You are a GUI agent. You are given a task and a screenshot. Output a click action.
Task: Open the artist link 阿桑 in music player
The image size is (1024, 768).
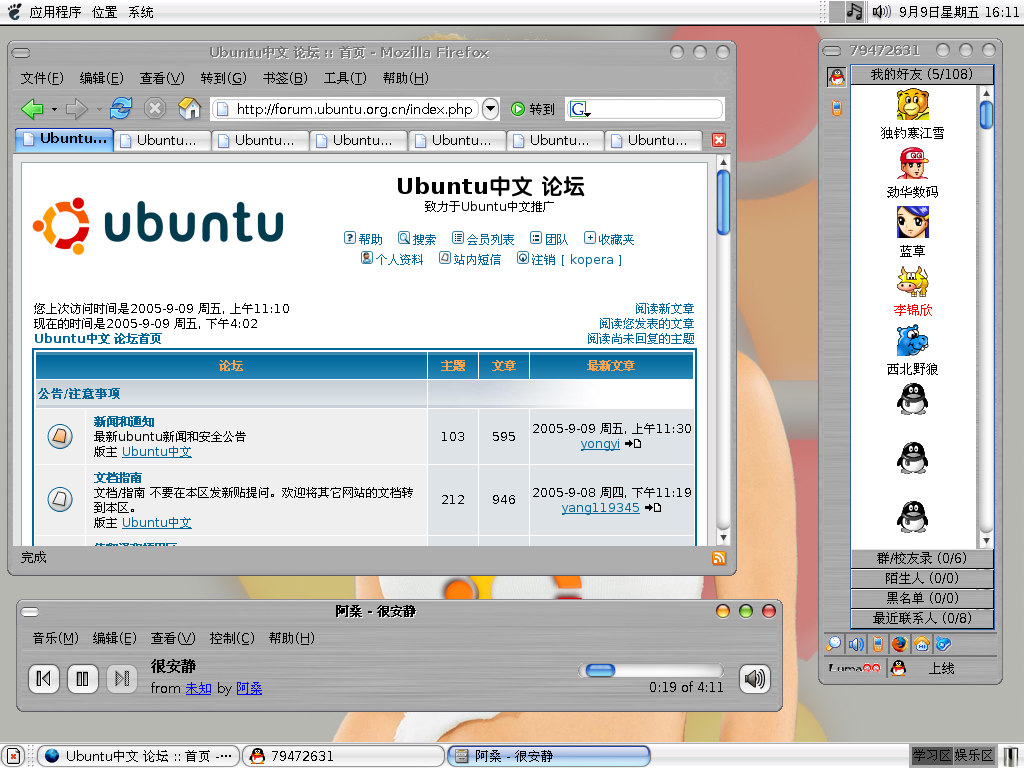click(249, 688)
